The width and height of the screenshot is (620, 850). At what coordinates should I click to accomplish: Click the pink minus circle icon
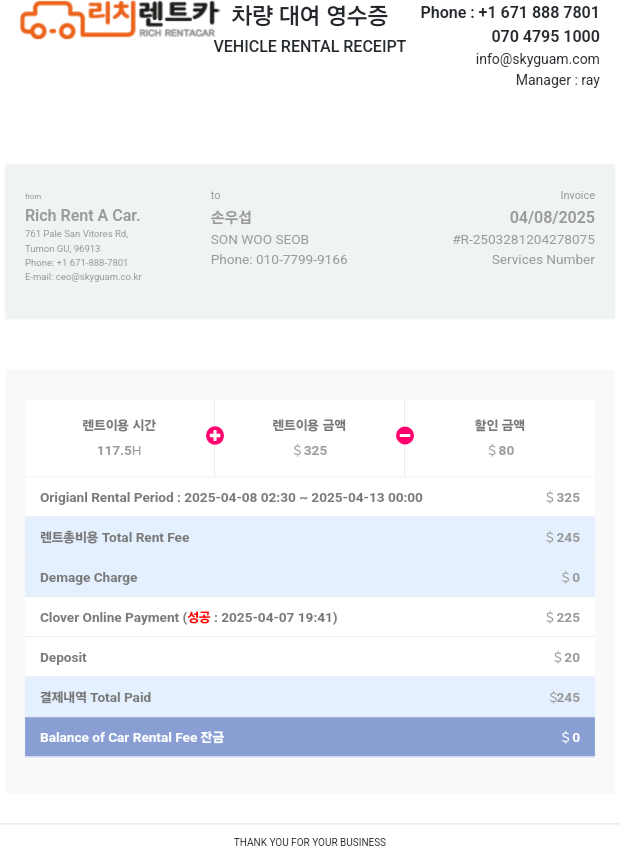coord(405,435)
